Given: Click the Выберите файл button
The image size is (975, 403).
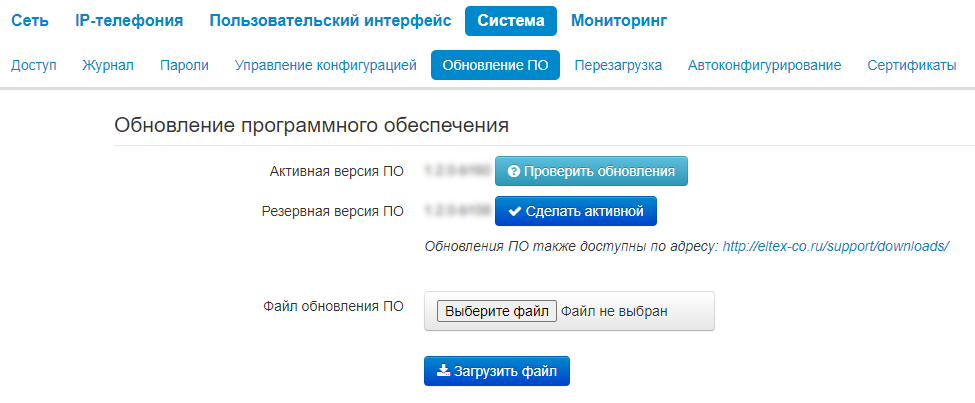Looking at the screenshot, I should point(497,311).
